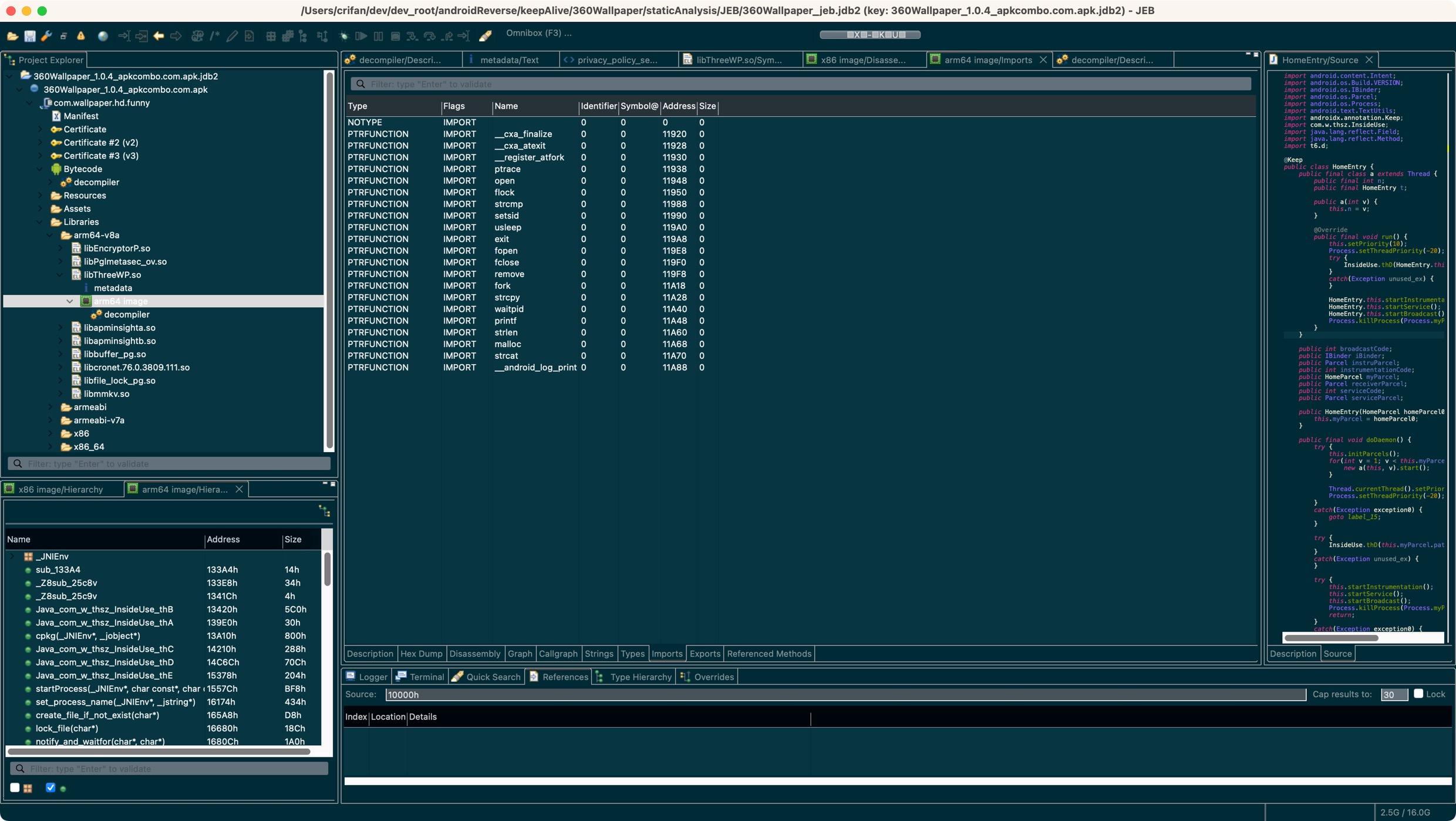Click the jump-to-address arrow icon in toolbar

coord(123,36)
